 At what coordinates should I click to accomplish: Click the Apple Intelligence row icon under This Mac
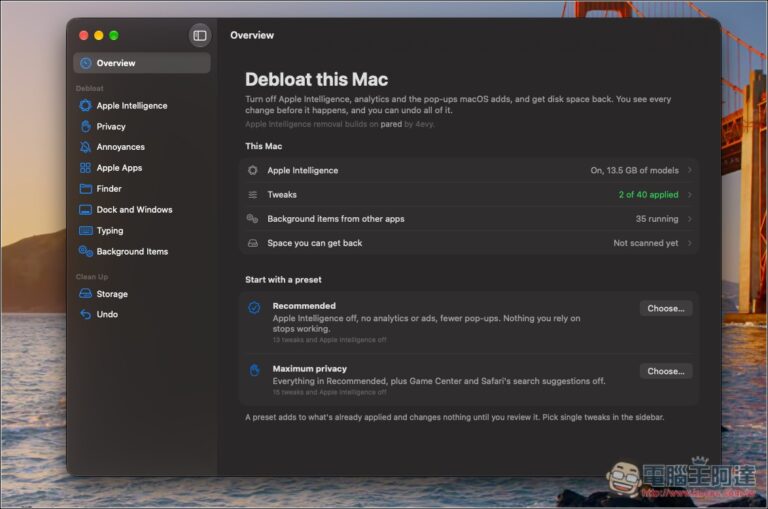pos(253,170)
